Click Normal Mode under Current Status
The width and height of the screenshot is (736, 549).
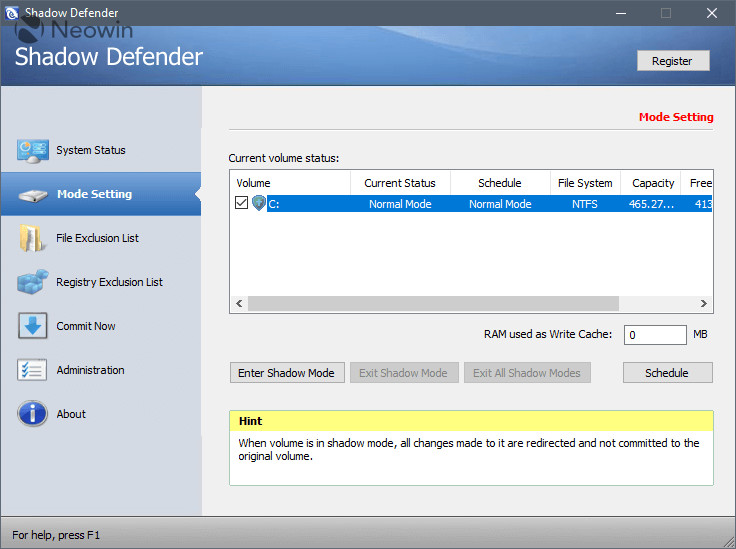[400, 204]
